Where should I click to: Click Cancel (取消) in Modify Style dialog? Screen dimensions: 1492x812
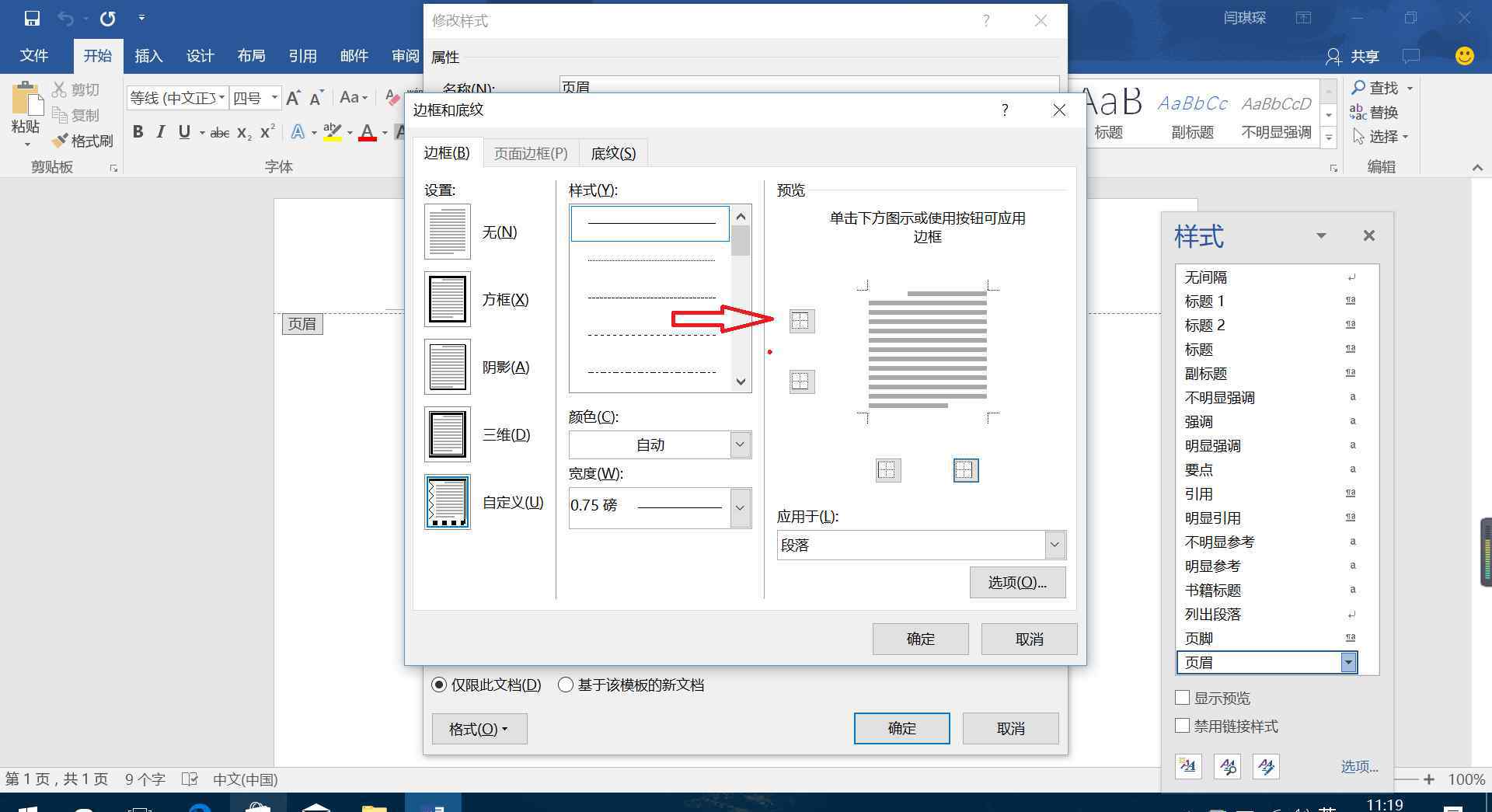pyautogui.click(x=1011, y=728)
